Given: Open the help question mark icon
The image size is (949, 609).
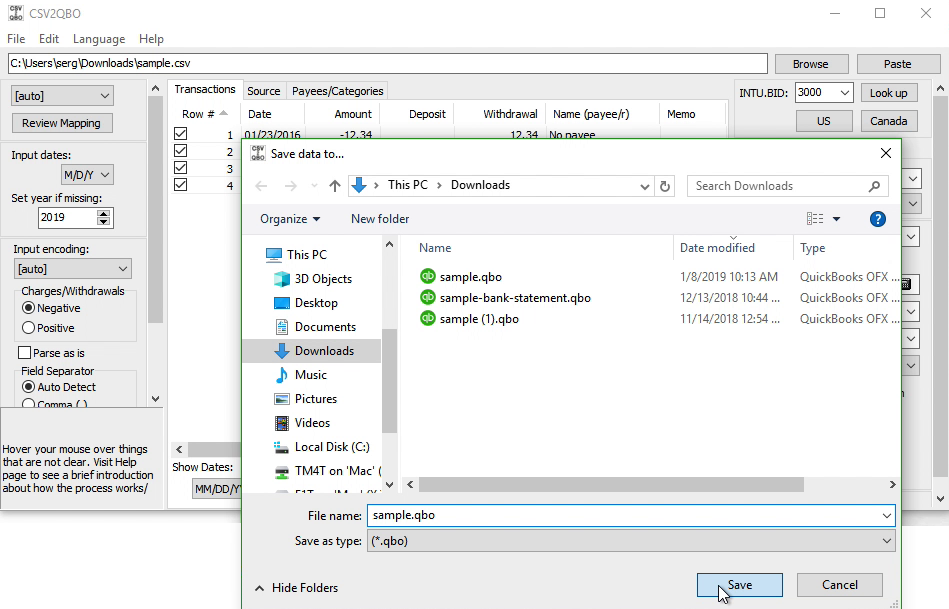Looking at the screenshot, I should tap(878, 219).
